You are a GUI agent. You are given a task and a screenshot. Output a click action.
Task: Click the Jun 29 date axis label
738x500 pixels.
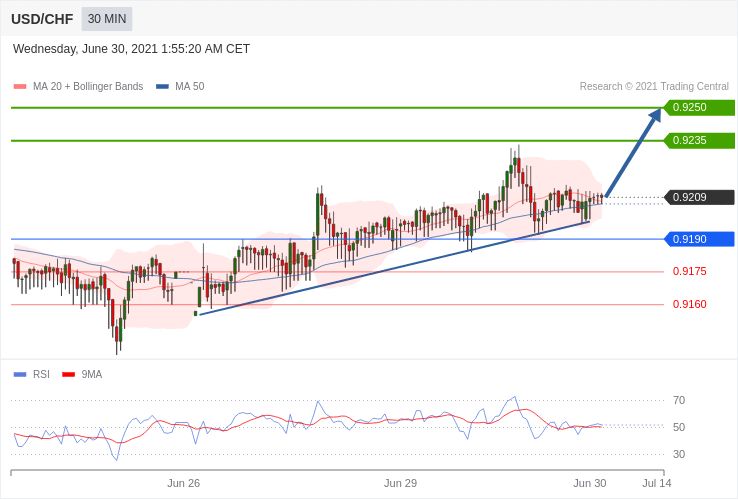coord(400,484)
